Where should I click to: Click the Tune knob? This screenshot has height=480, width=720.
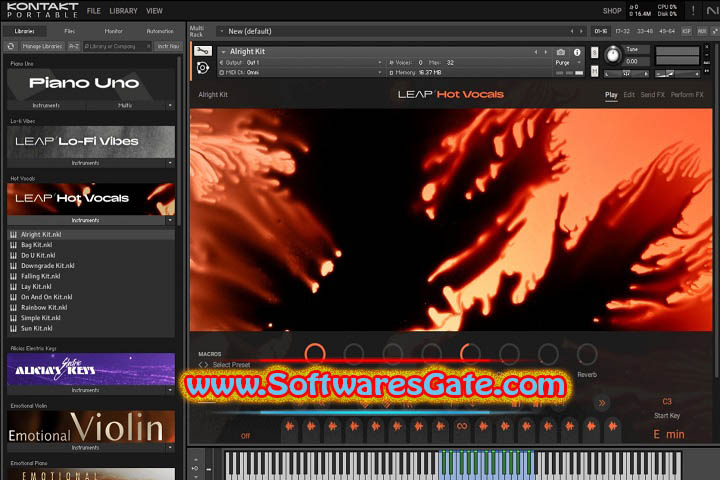[613, 55]
